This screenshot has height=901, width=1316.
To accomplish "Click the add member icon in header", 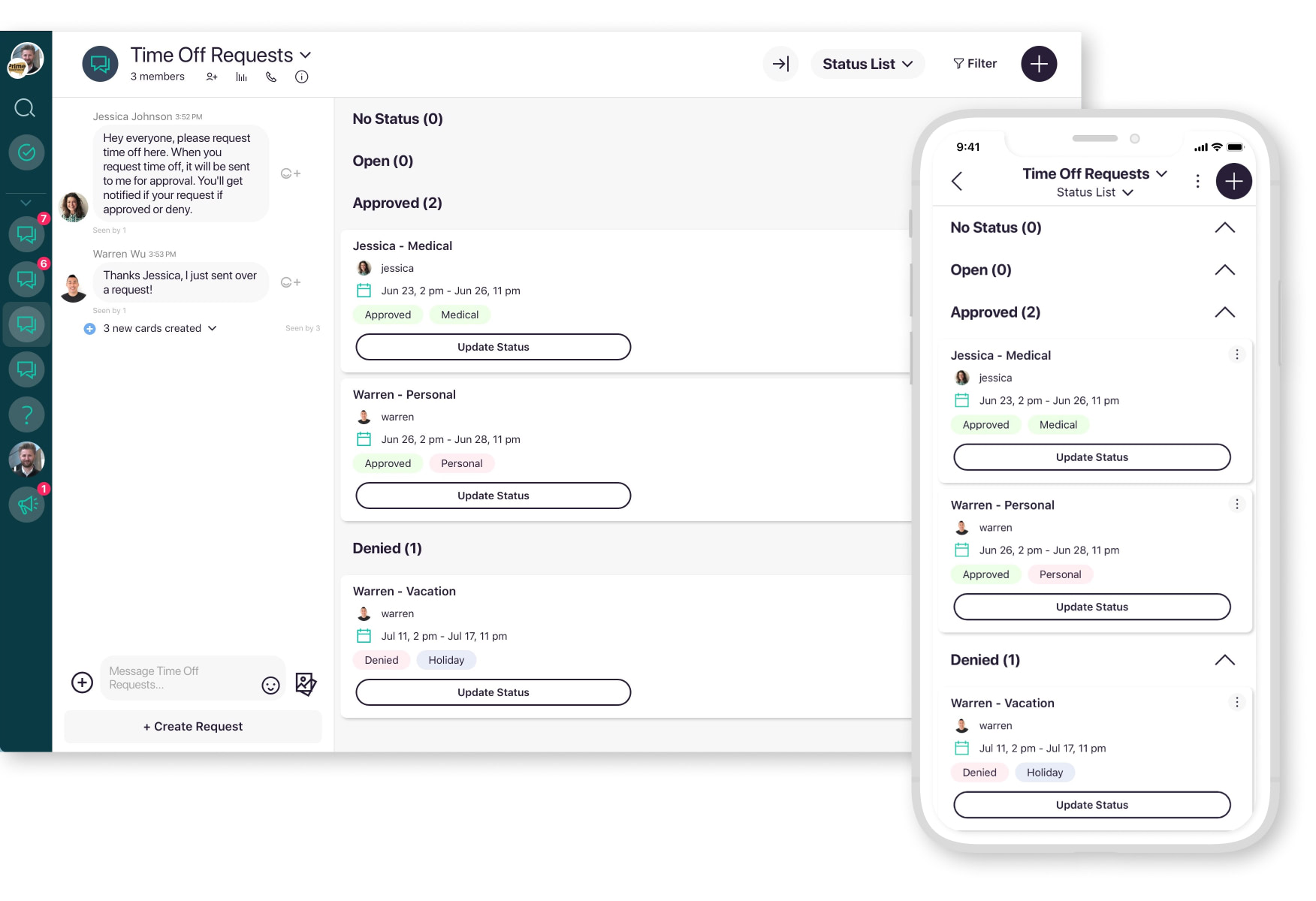I will click(212, 77).
